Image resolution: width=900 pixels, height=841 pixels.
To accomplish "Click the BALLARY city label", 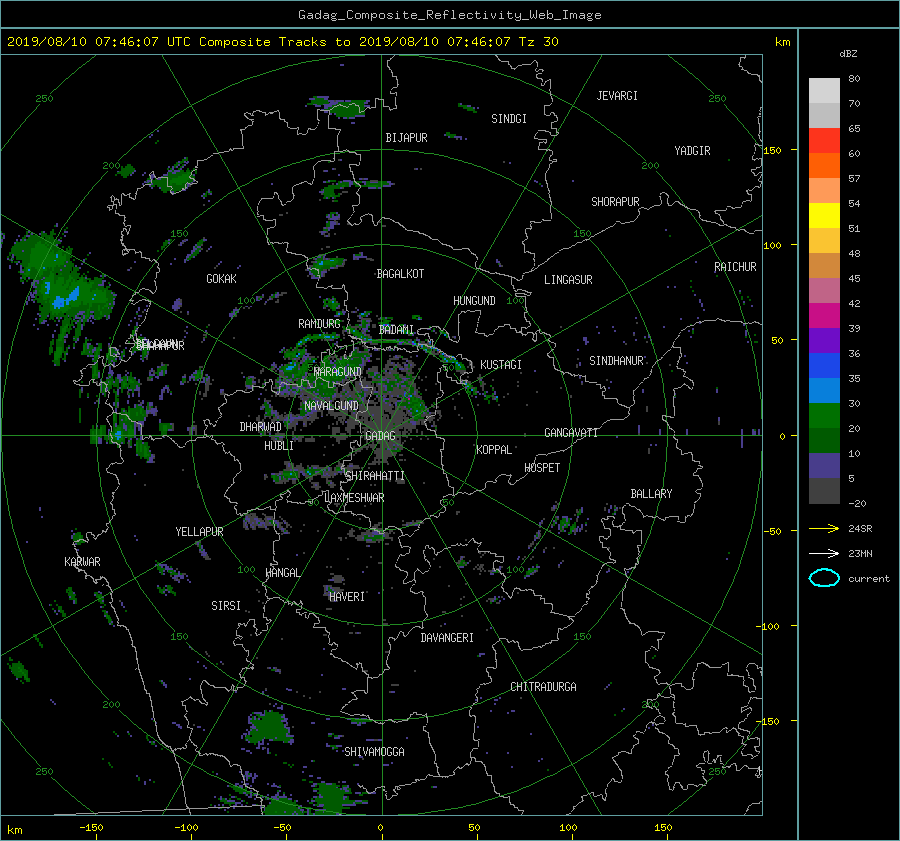I will pyautogui.click(x=651, y=494).
